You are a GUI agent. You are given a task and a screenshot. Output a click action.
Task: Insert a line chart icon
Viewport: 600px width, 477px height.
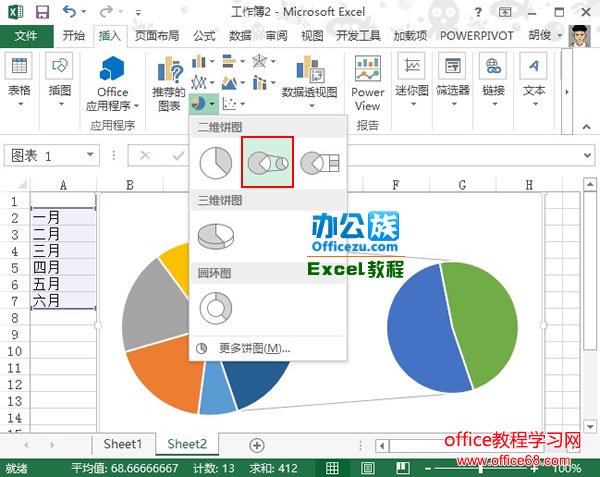199,82
